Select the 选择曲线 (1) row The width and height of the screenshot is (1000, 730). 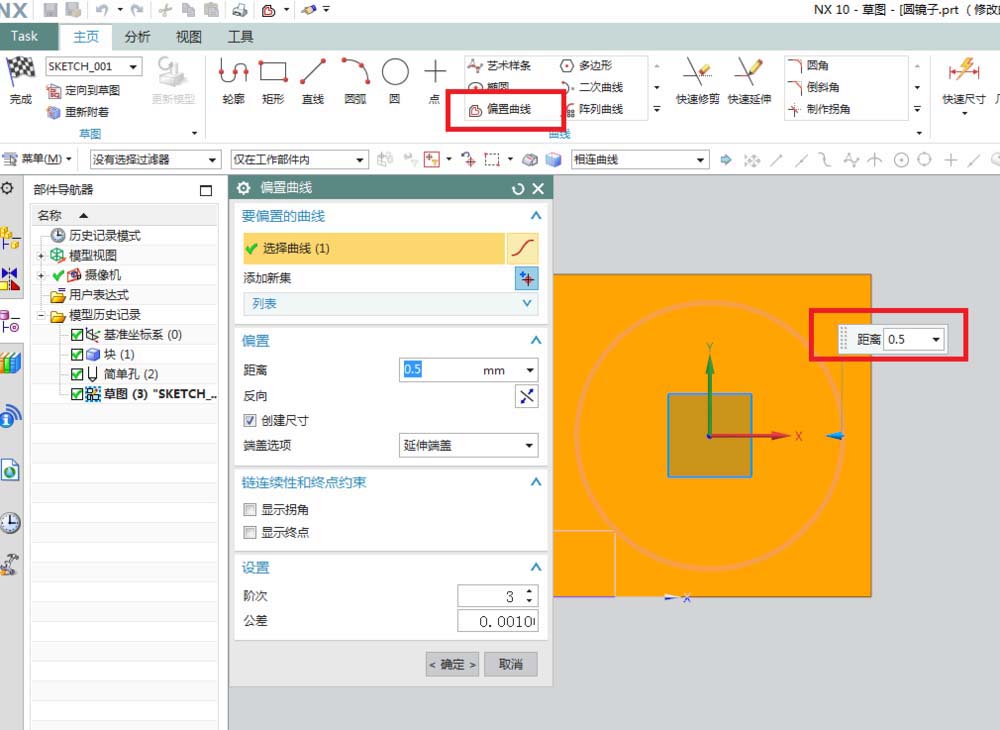[374, 248]
